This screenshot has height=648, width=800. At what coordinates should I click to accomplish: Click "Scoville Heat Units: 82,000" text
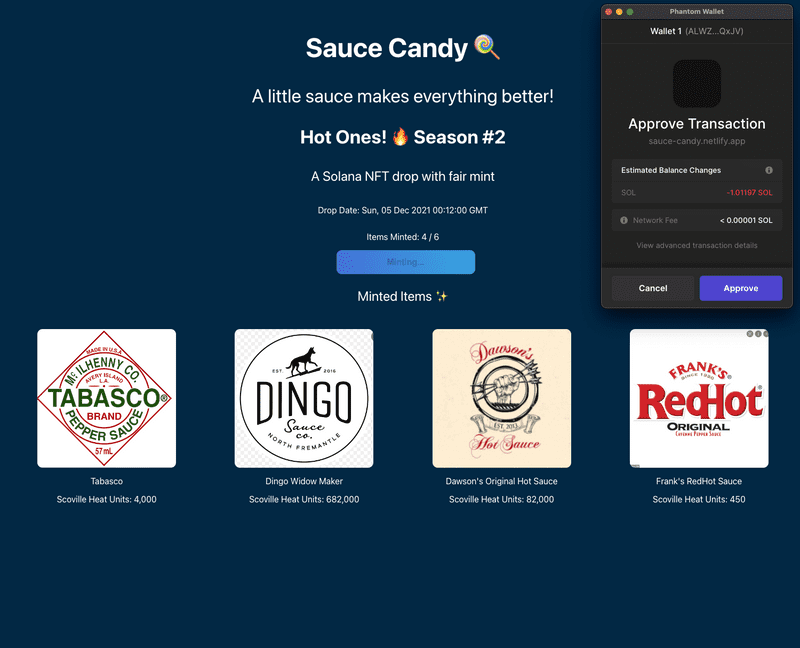tap(502, 500)
